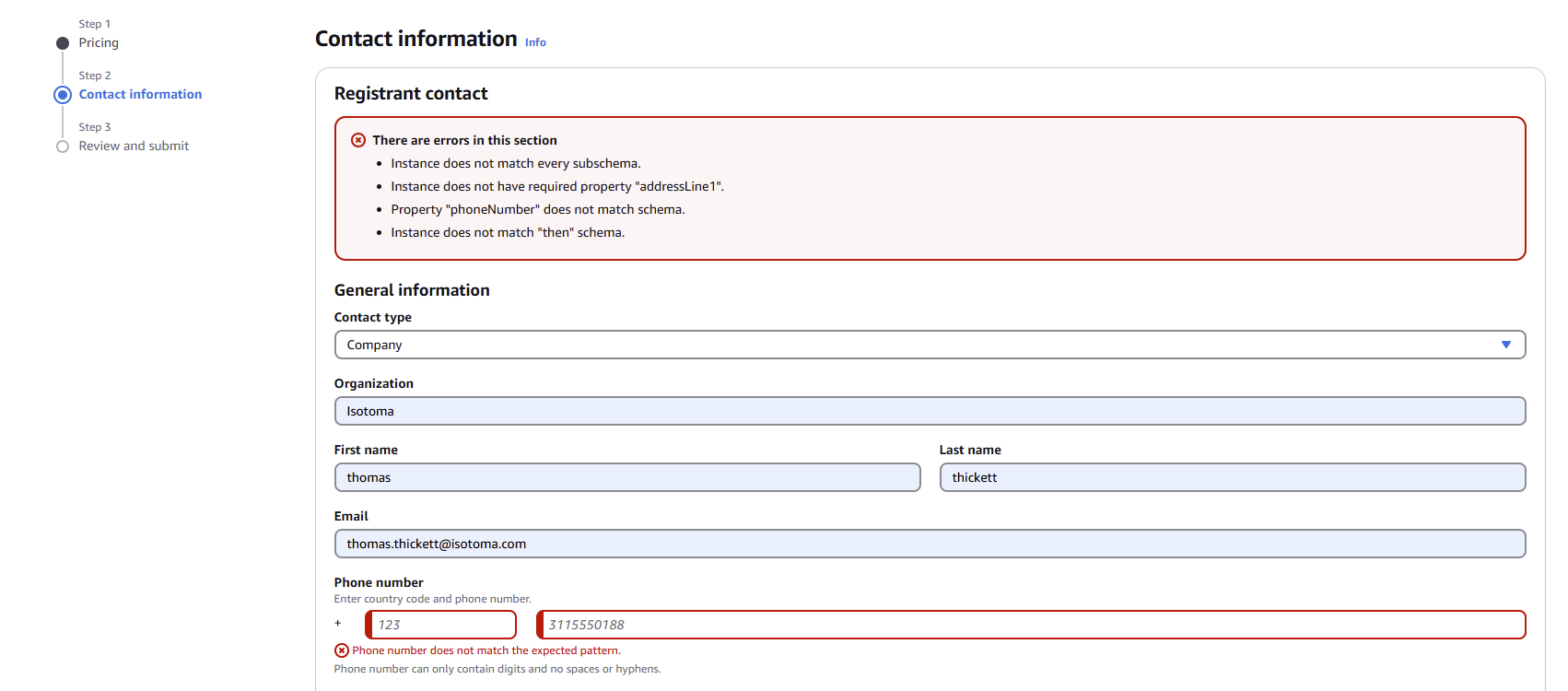Image resolution: width=1568 pixels, height=691 pixels.
Task: Click the blue caret in Contact type
Action: (1506, 345)
